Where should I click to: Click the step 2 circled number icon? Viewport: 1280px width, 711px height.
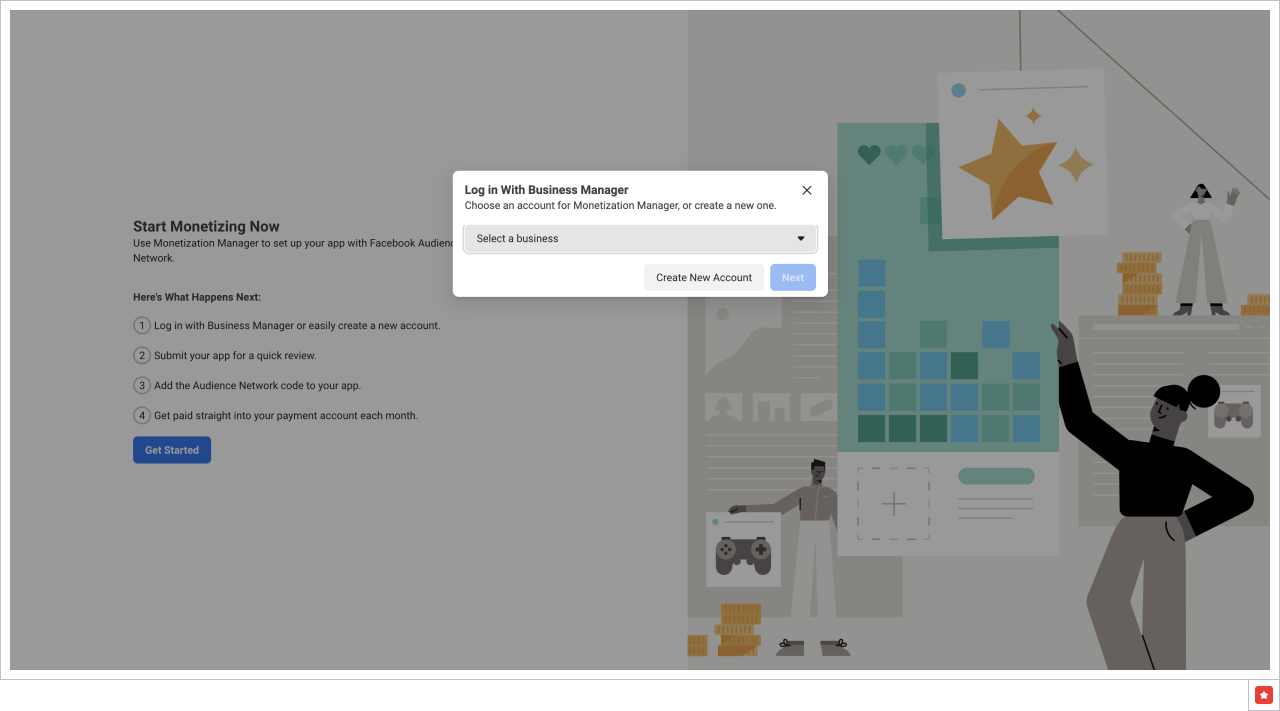pos(142,356)
